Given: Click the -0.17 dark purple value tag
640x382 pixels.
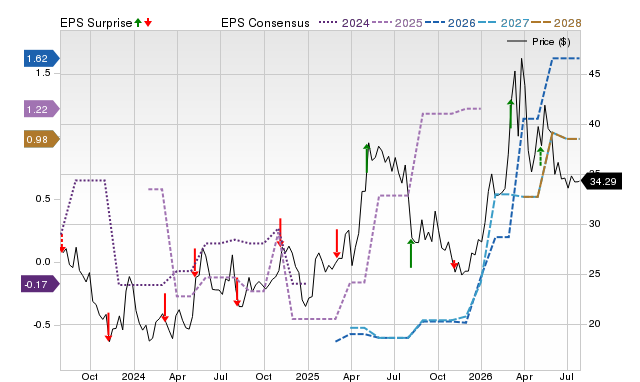Looking at the screenshot, I should 40,284.
